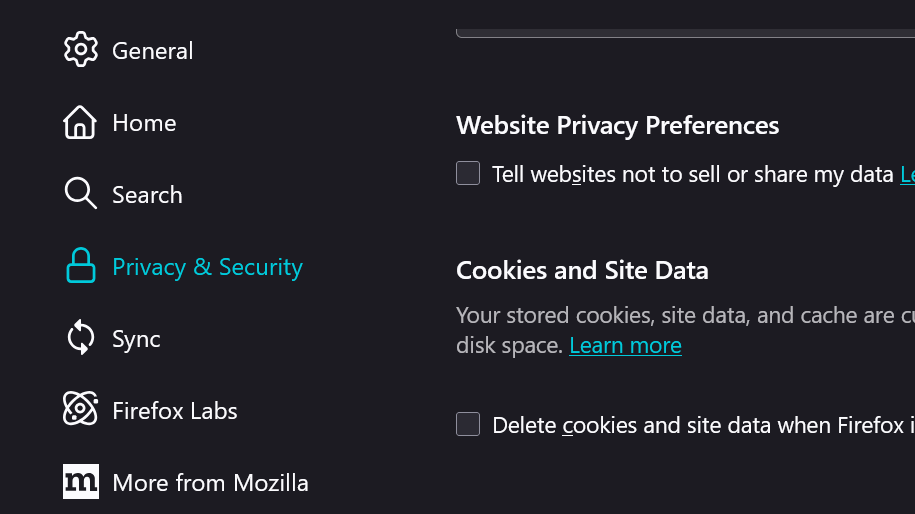This screenshot has height=514, width=915.
Task: Tick the 'Delete cookies and site data' checkbox
Action: pos(468,425)
